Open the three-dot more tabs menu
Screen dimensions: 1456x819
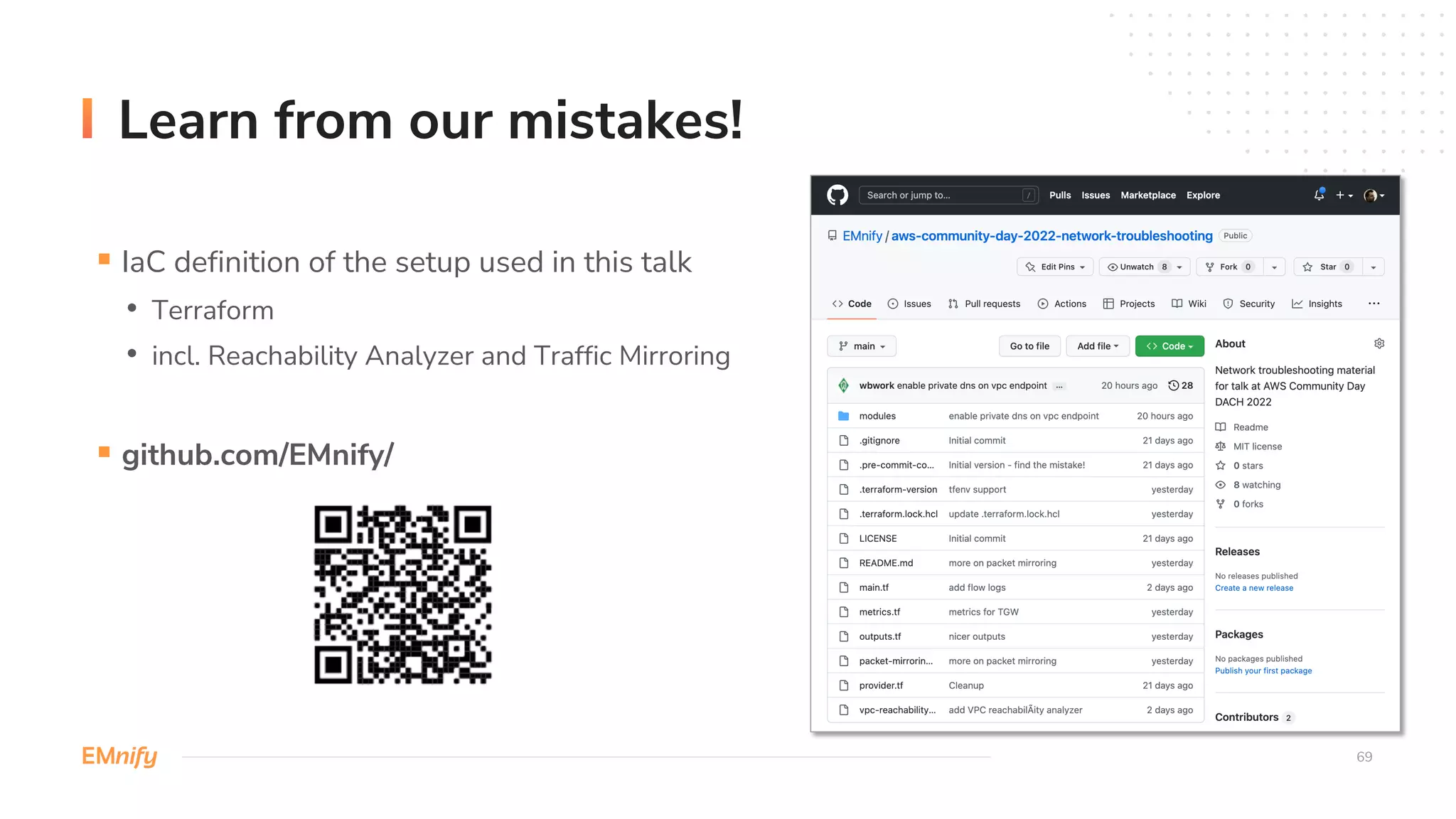[1374, 304]
